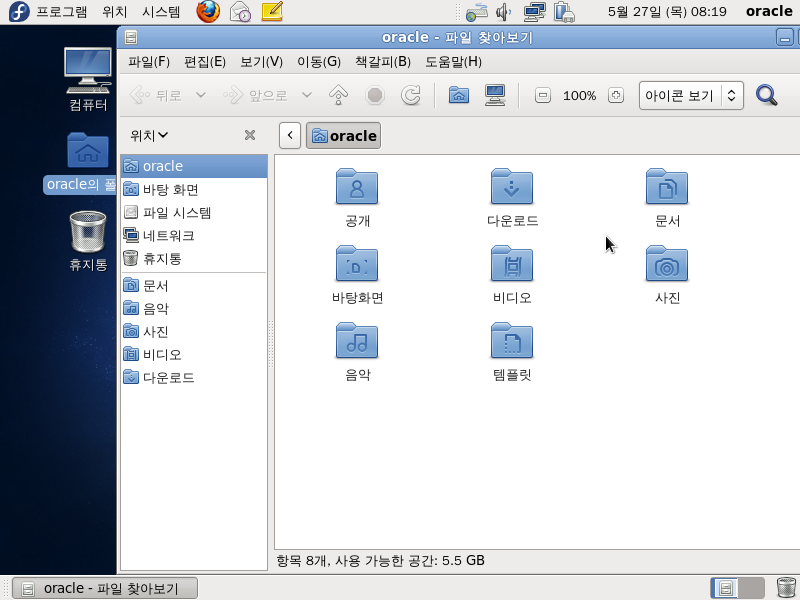Open the 파일(F) menu

tap(148, 62)
